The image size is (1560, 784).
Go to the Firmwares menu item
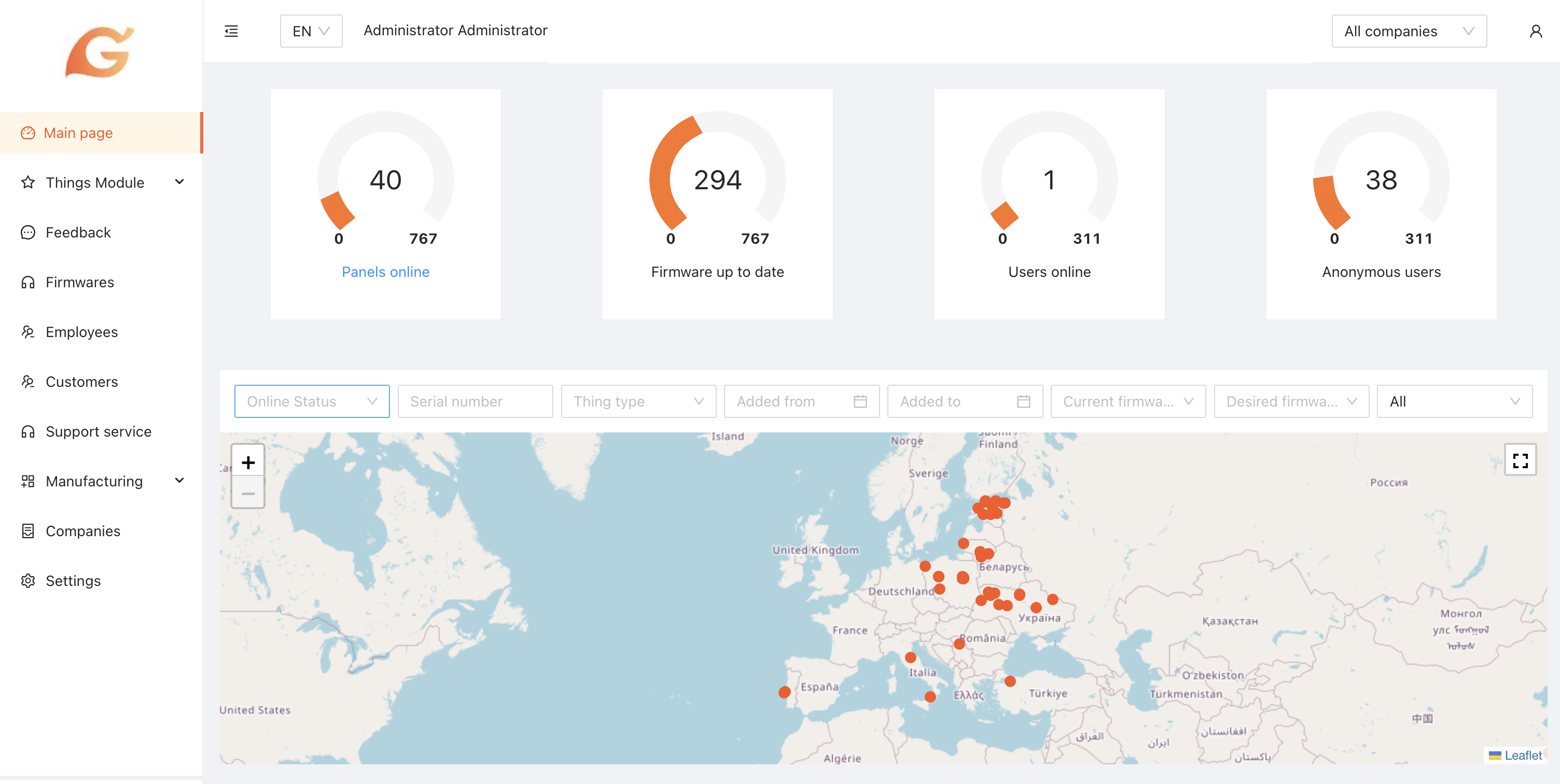(79, 282)
